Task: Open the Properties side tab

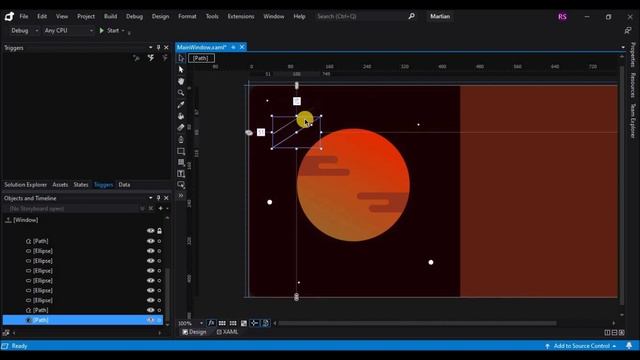Action: coord(633,55)
